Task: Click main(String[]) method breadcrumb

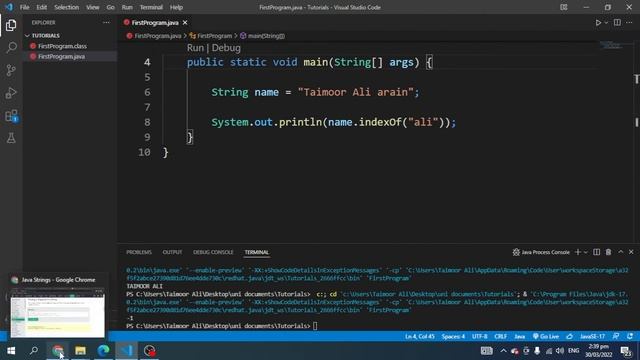Action: pos(266,36)
